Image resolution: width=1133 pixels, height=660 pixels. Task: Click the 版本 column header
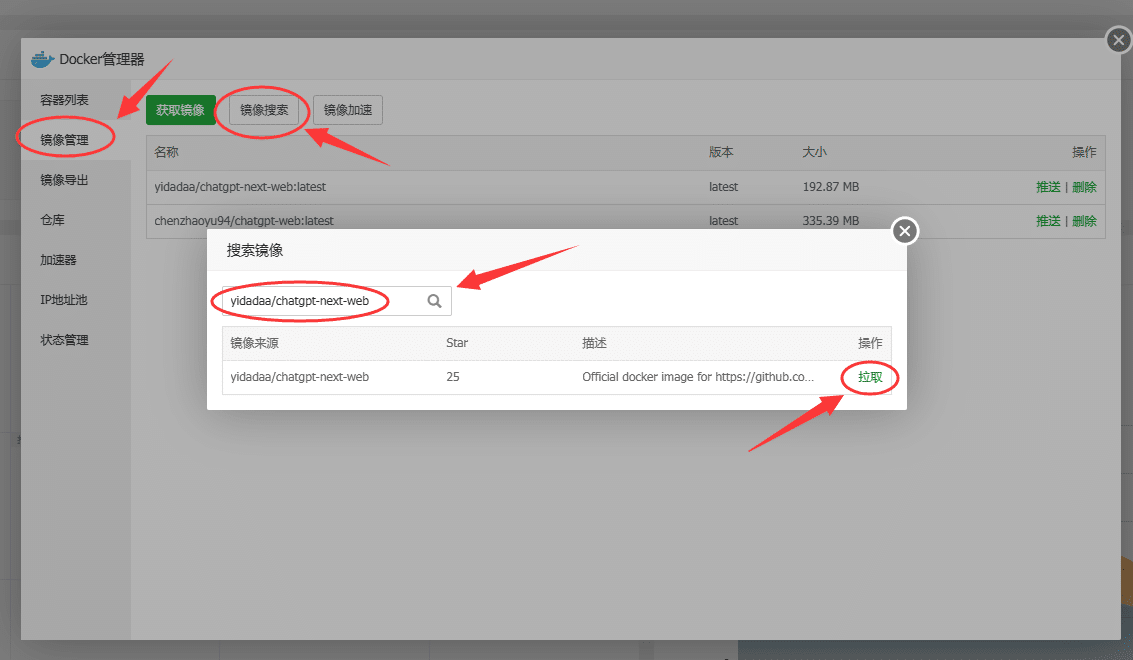pyautogui.click(x=719, y=151)
